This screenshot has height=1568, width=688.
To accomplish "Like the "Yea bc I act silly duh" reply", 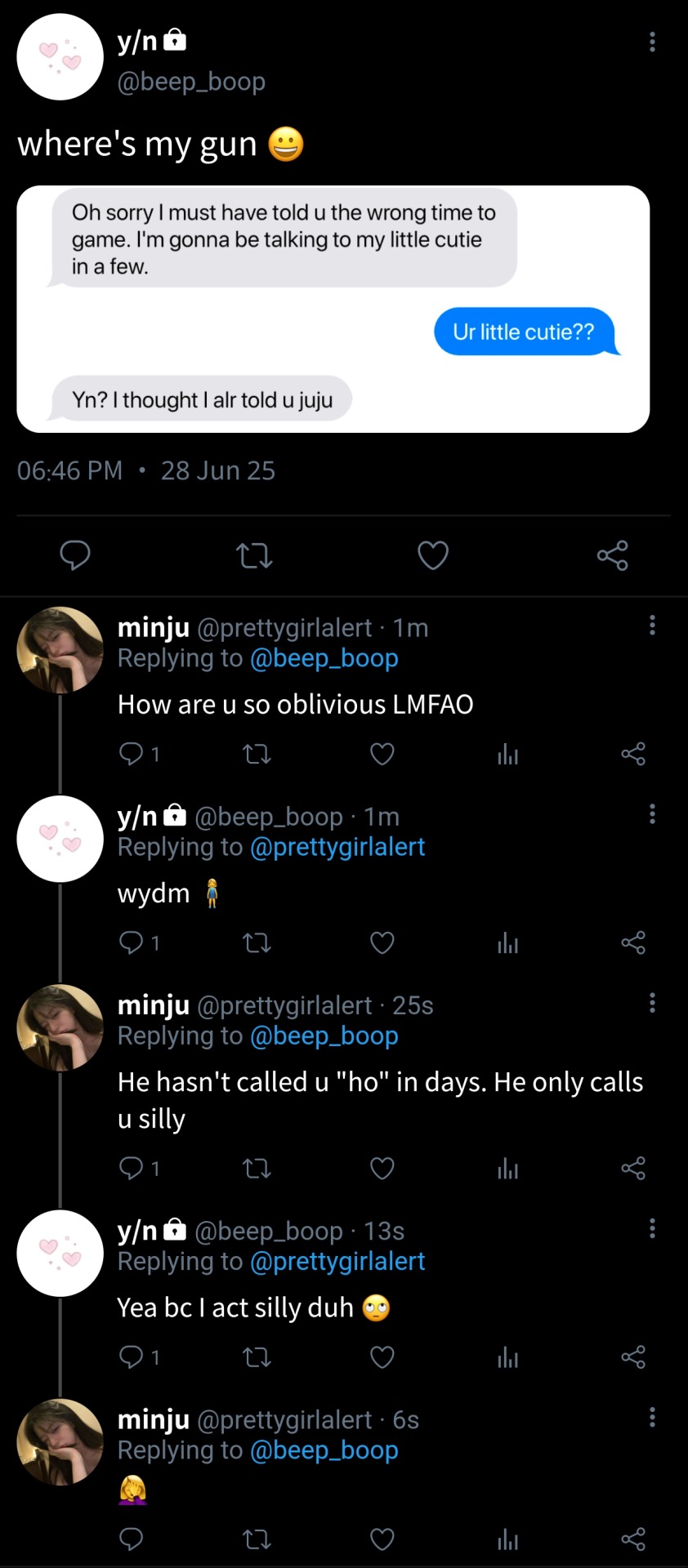I will [382, 1357].
